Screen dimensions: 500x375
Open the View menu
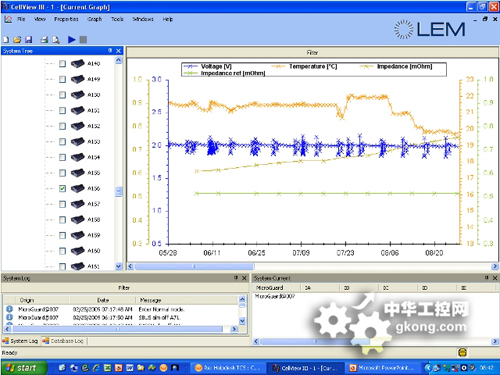point(40,19)
